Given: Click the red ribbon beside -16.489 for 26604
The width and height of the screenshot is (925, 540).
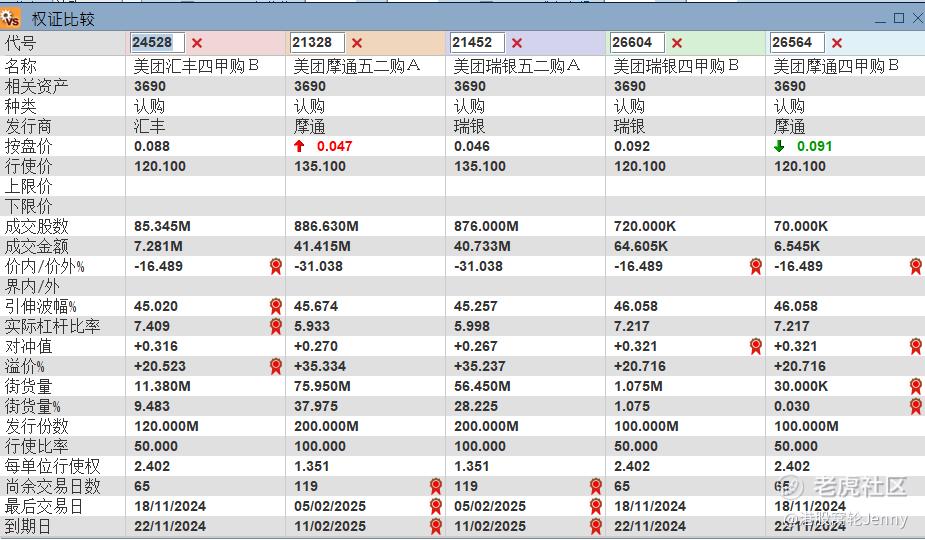Looking at the screenshot, I should click(756, 266).
